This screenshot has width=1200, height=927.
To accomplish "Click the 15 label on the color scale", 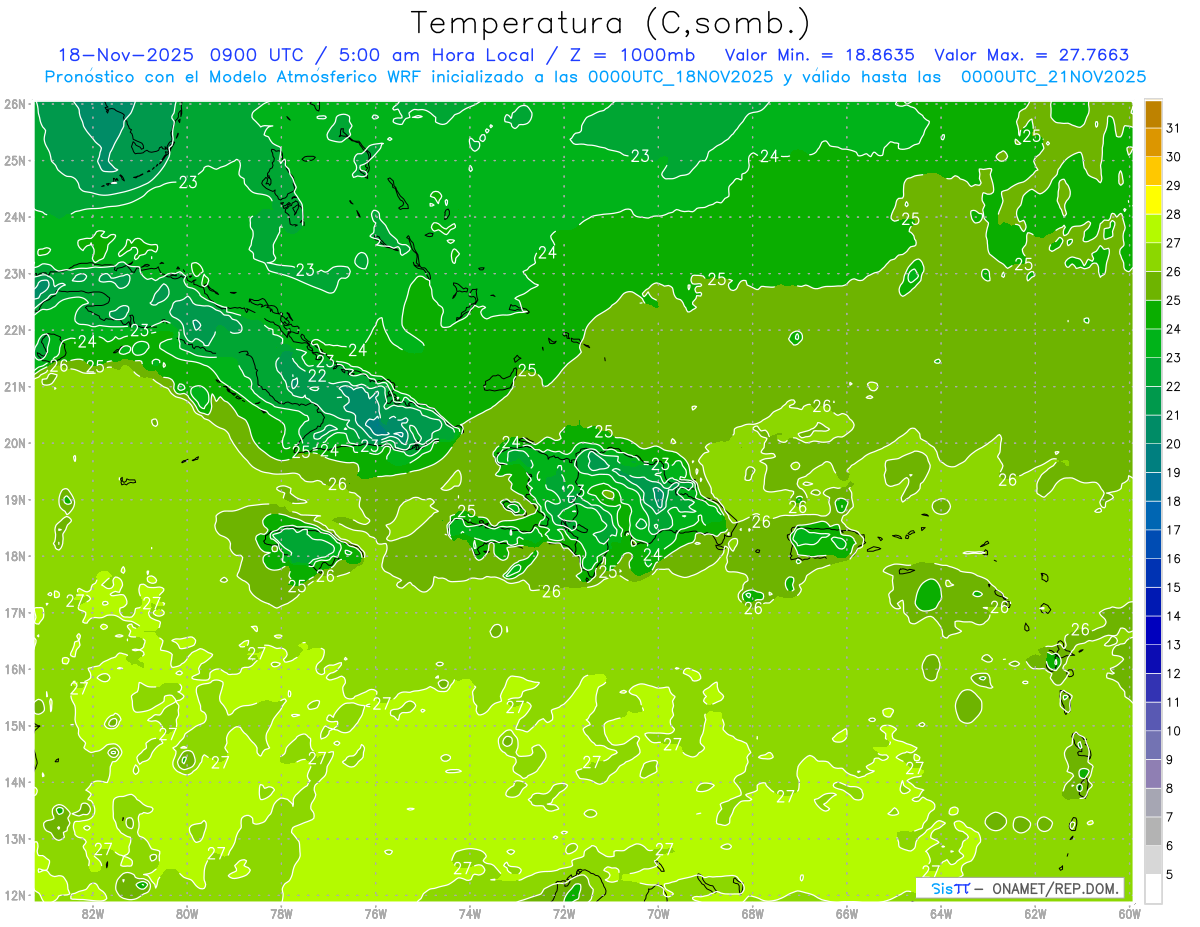I will pyautogui.click(x=1173, y=587).
